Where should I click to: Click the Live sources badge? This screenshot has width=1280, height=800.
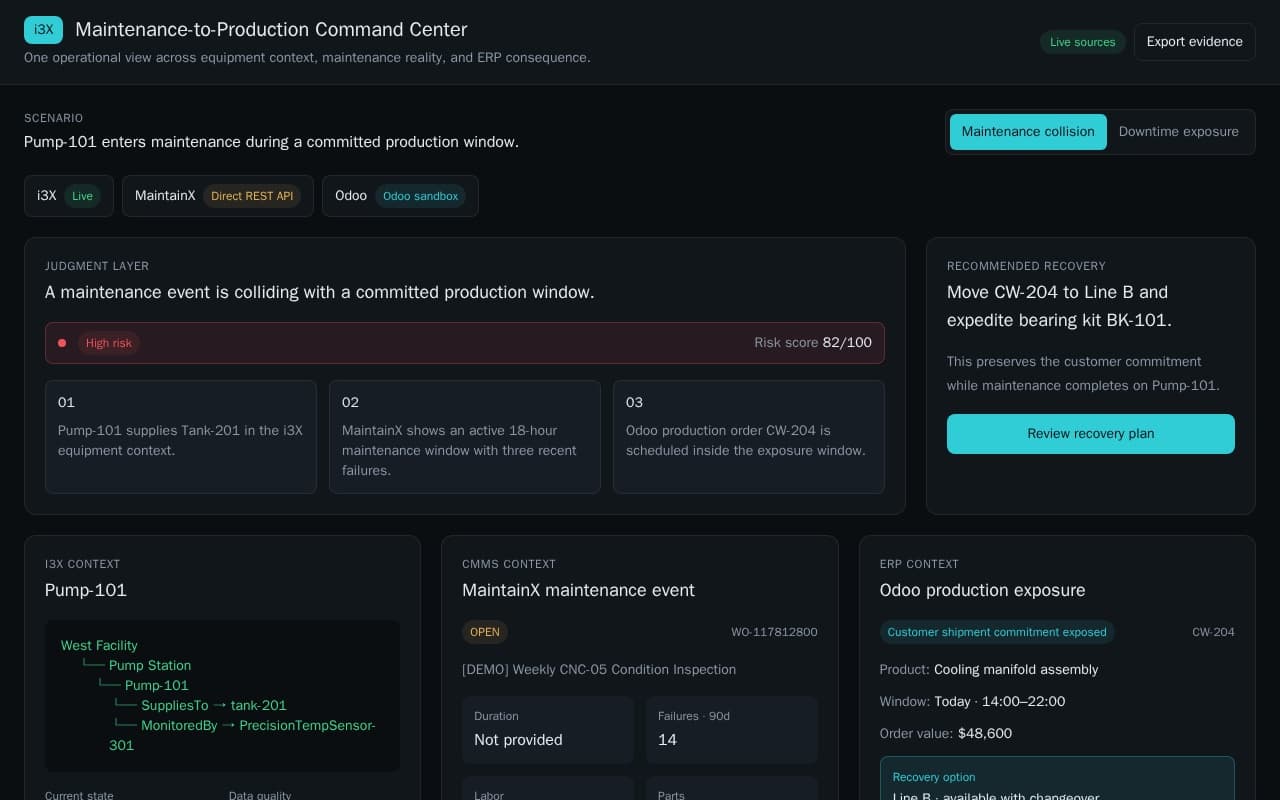point(1082,42)
